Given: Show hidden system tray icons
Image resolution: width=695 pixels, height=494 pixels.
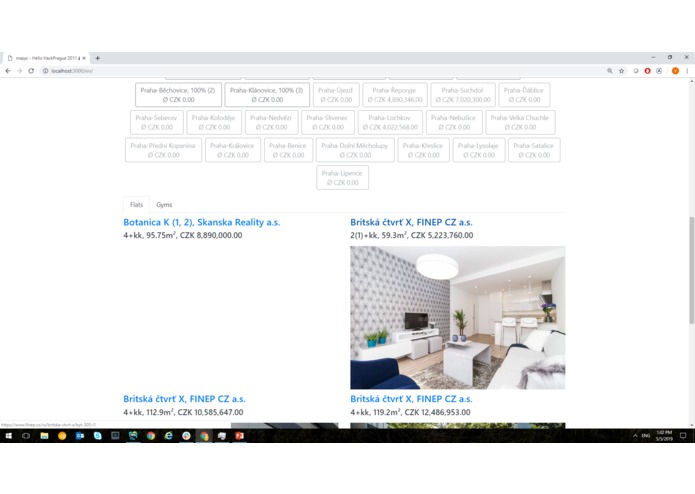Looking at the screenshot, I should pos(635,436).
